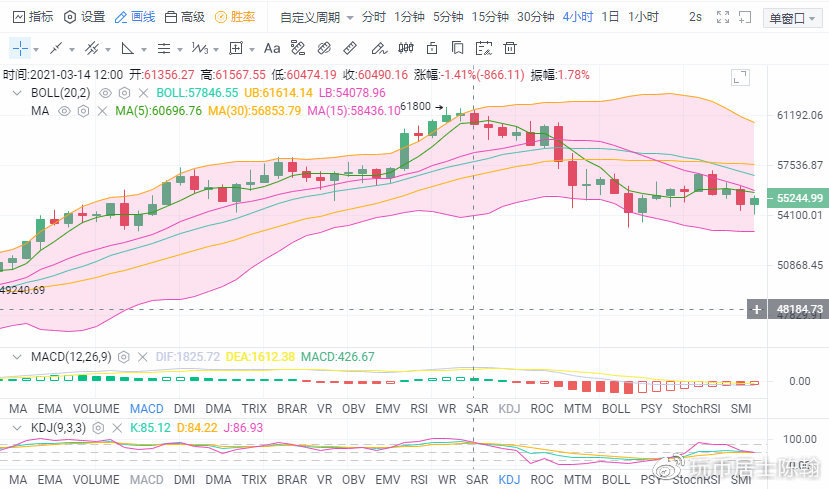Select the horizontal levels line tool
This screenshot has width=829, height=489.
coord(164,49)
